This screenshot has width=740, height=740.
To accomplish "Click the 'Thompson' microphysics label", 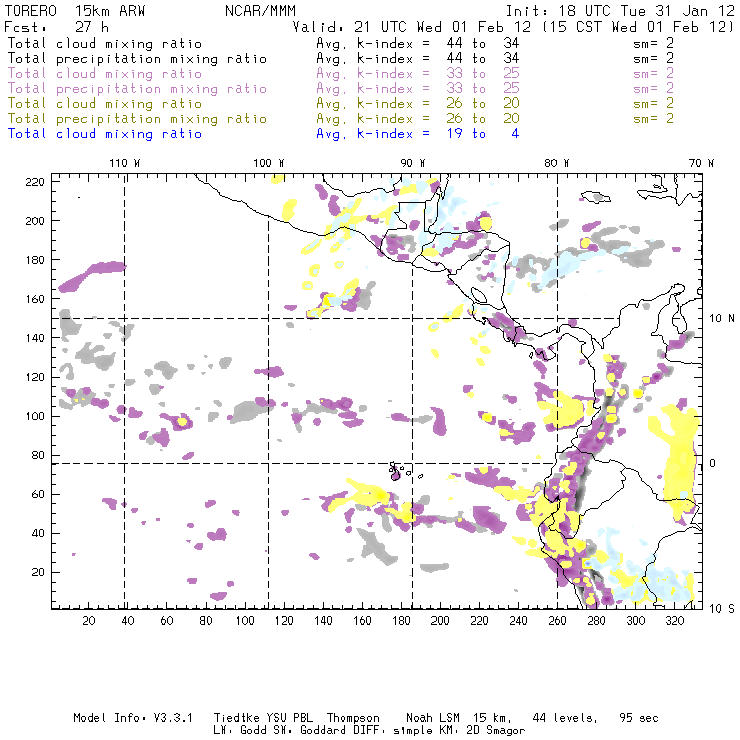I will [x=353, y=719].
